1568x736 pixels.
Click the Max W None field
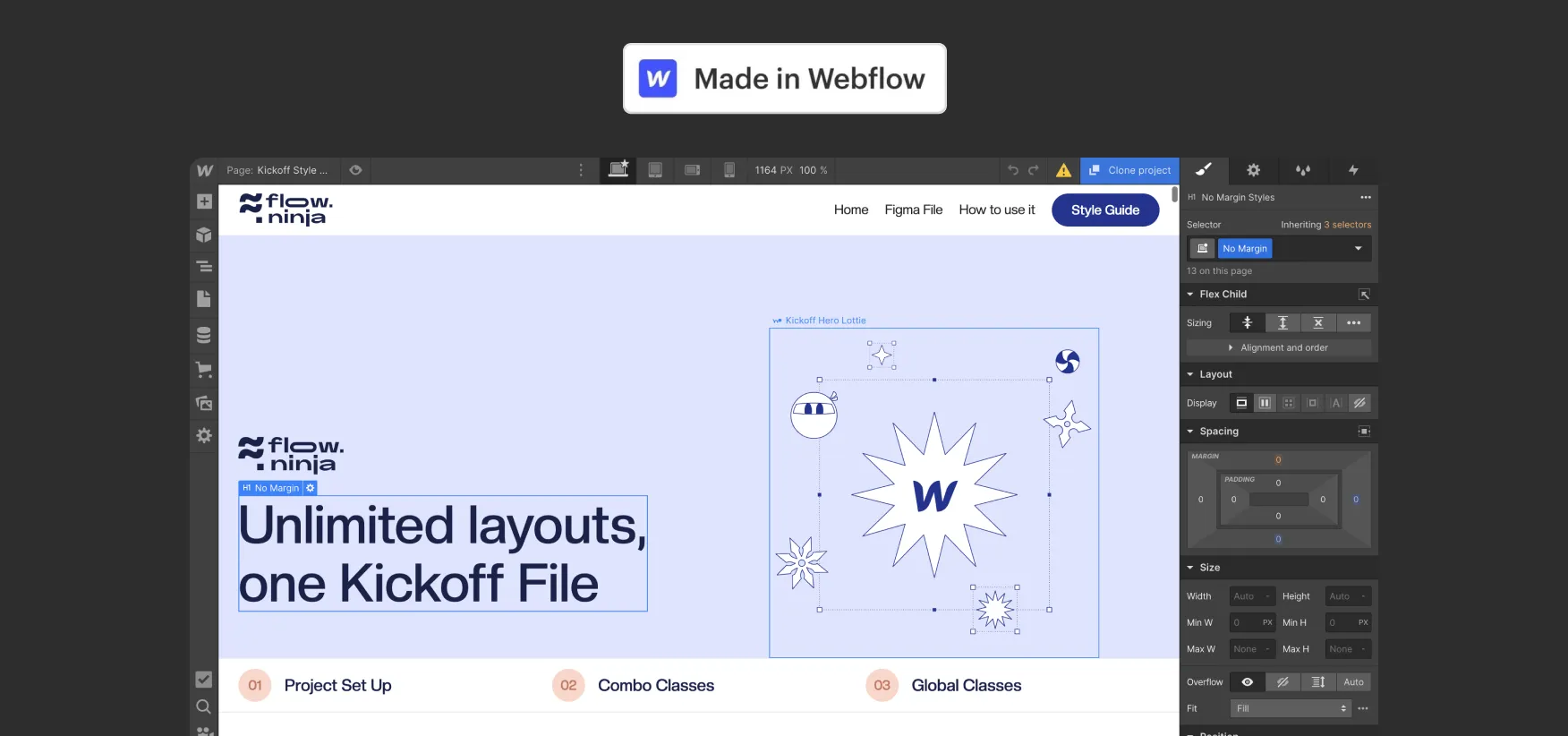[1252, 649]
